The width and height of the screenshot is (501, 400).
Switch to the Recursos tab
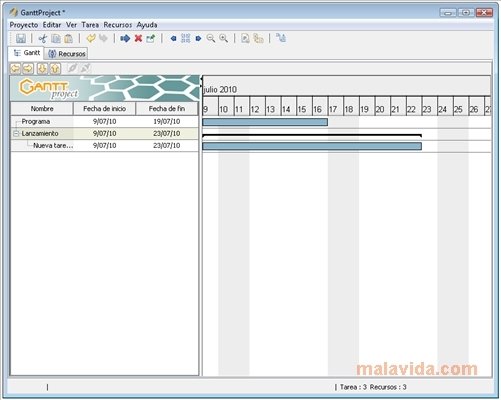66,54
